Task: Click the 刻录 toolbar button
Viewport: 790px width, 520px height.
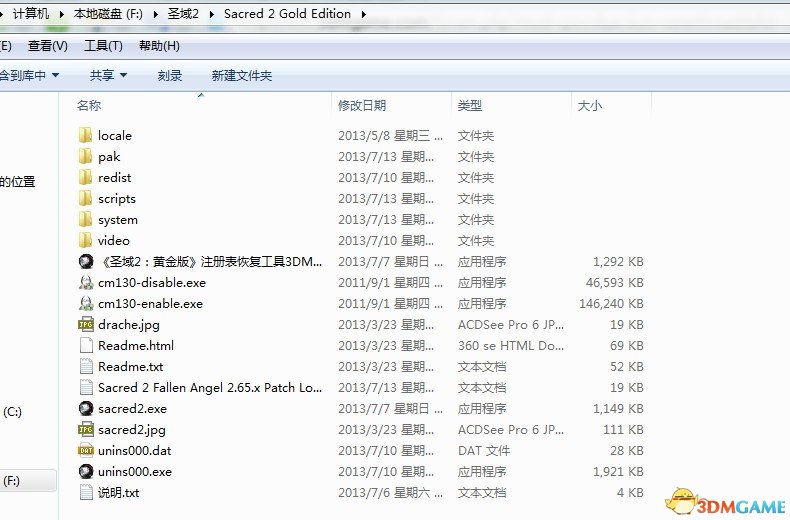Action: click(170, 76)
